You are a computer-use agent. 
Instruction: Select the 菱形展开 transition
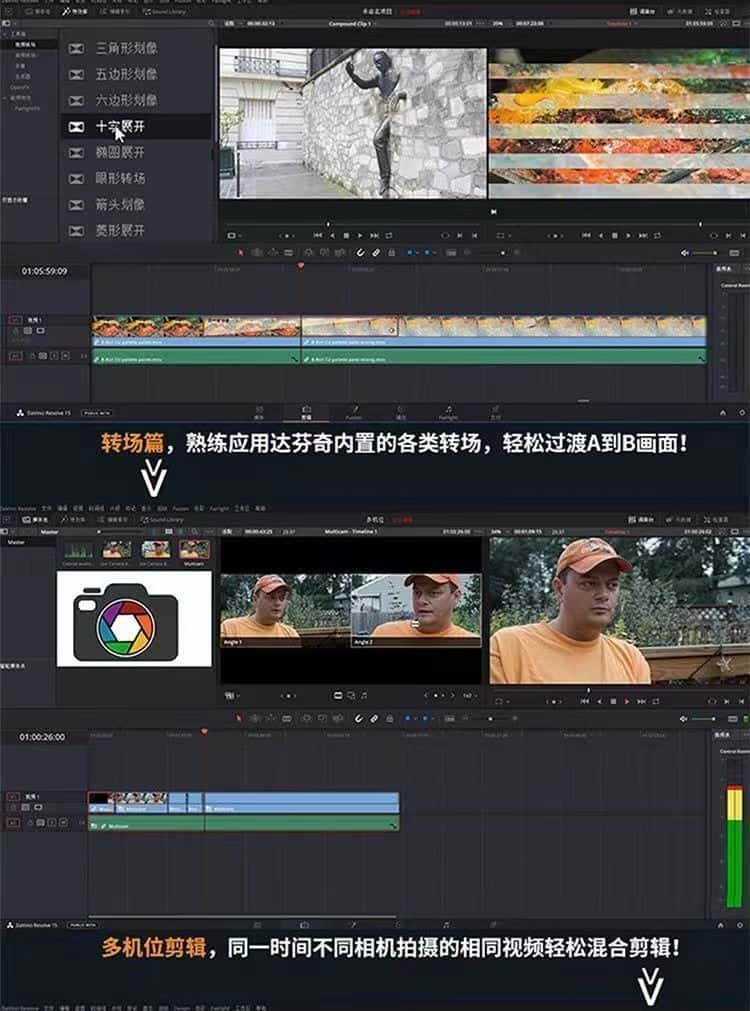[x=120, y=230]
